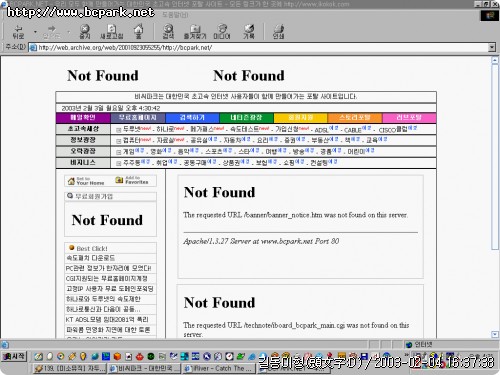The height and width of the screenshot is (375, 500).
Task: Open the 공동구매 link
Action: coord(195,163)
